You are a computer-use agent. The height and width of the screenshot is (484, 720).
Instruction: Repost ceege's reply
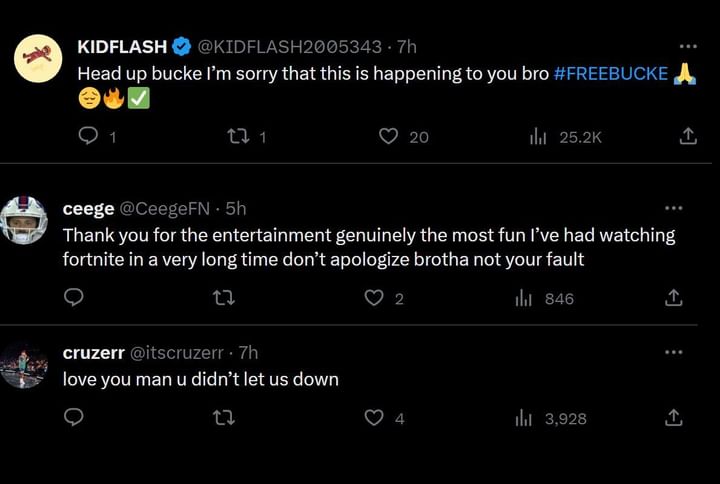point(223,297)
